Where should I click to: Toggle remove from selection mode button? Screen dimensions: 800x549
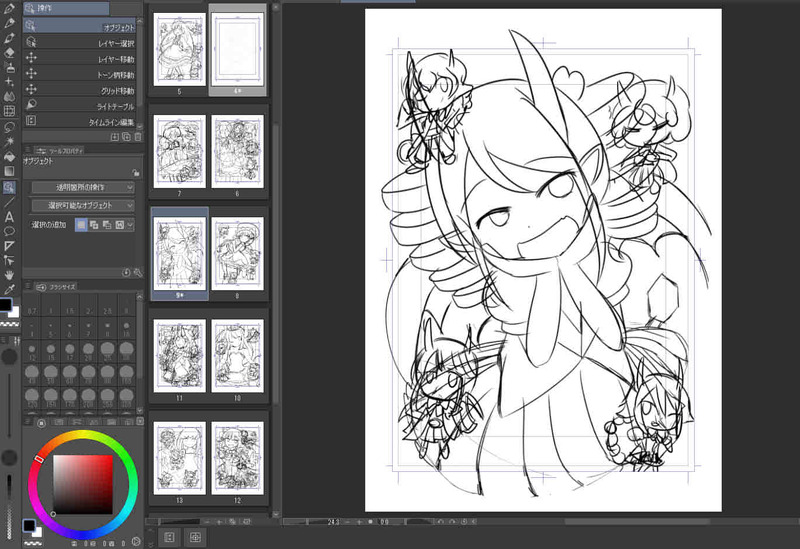click(107, 224)
